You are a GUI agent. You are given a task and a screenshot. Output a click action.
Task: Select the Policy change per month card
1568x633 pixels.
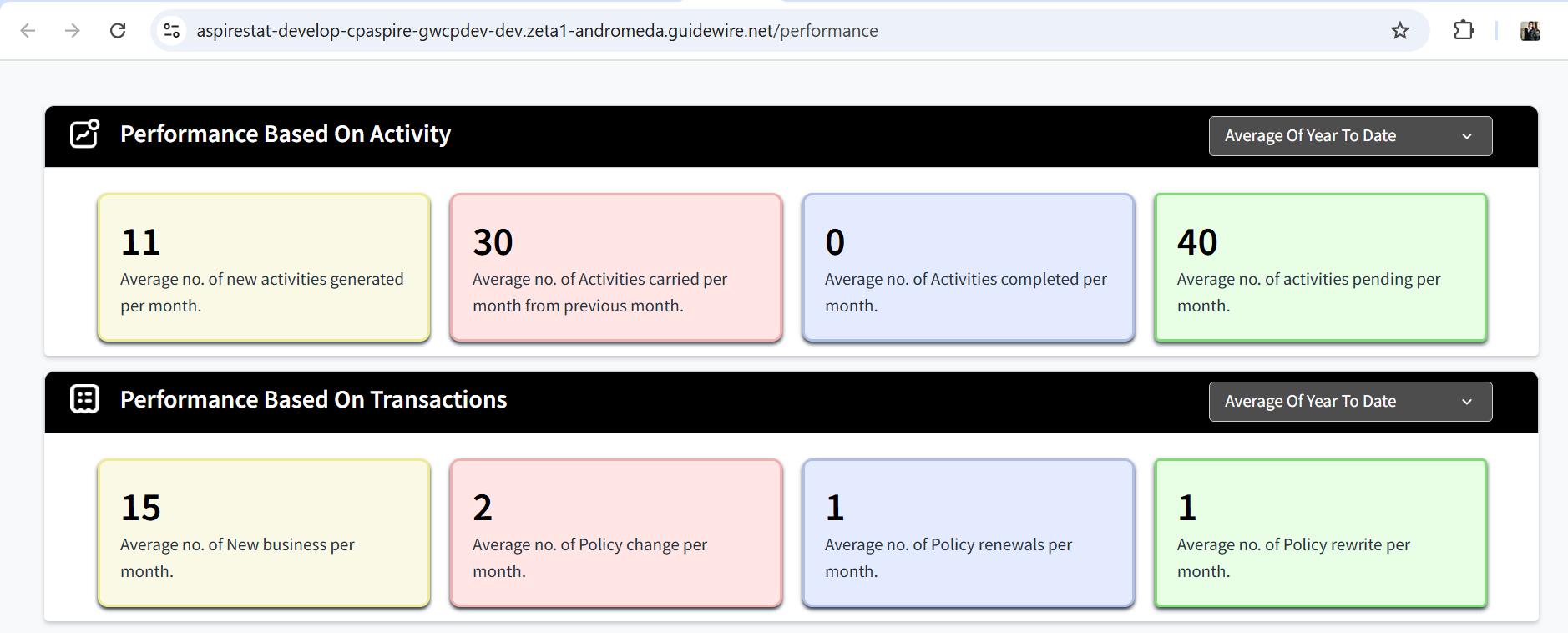(x=616, y=533)
